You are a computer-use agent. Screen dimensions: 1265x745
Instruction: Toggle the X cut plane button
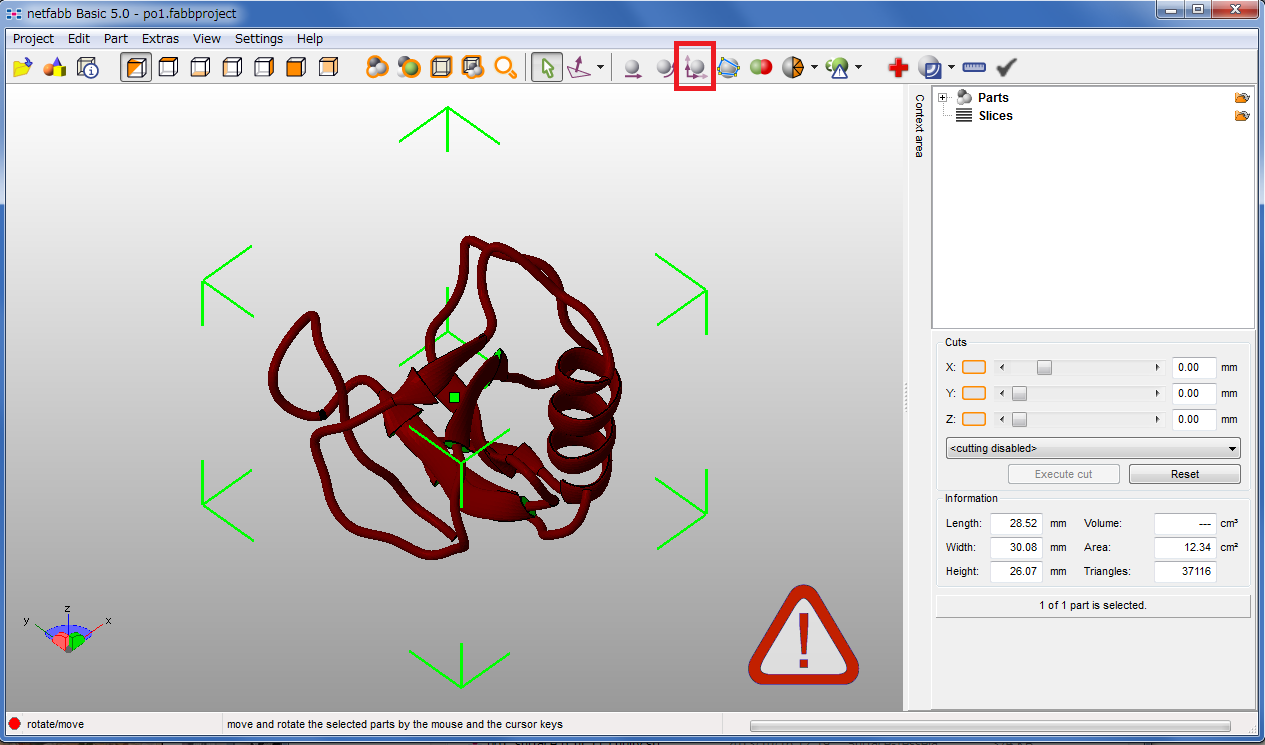tap(973, 368)
